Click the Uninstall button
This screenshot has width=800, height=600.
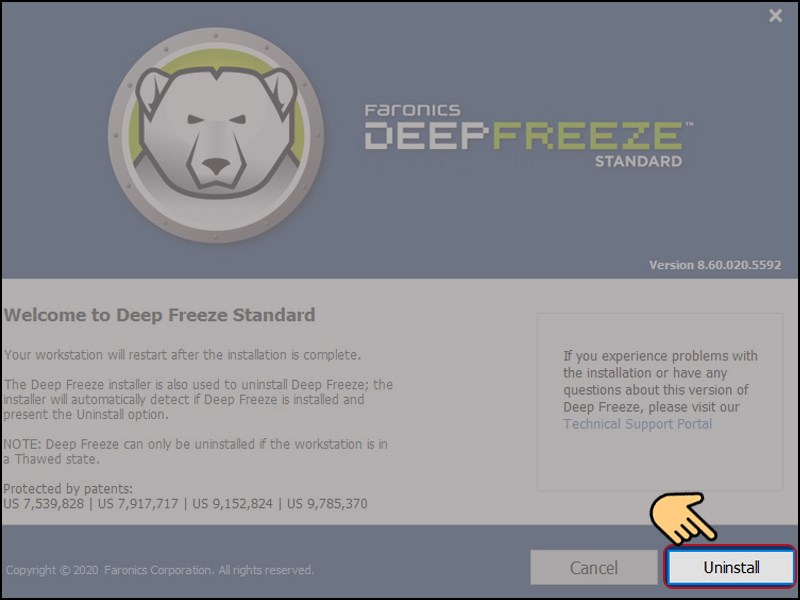(730, 567)
